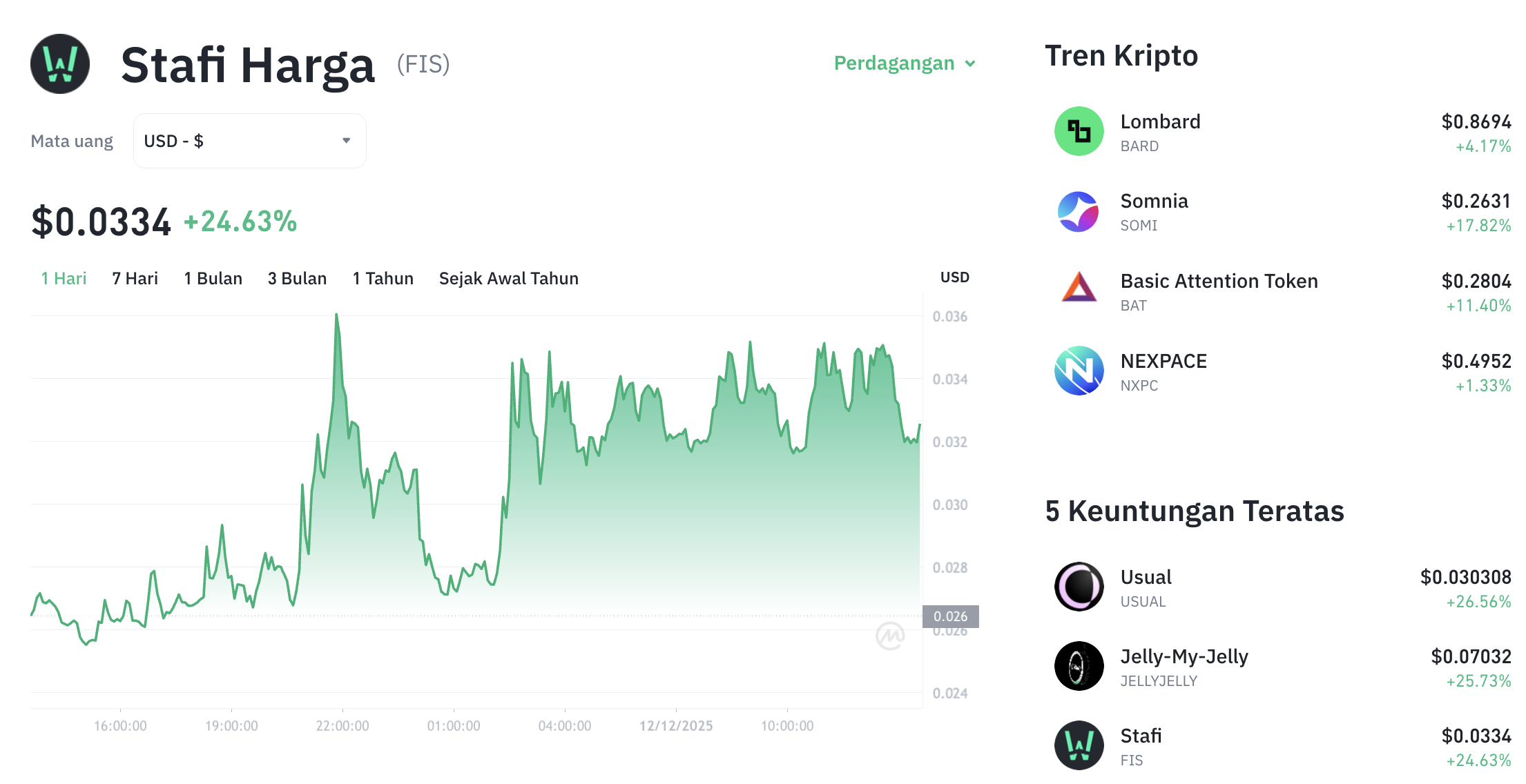Select the 1 Bulan time range
Screen dimensions: 1526x784
click(x=212, y=278)
